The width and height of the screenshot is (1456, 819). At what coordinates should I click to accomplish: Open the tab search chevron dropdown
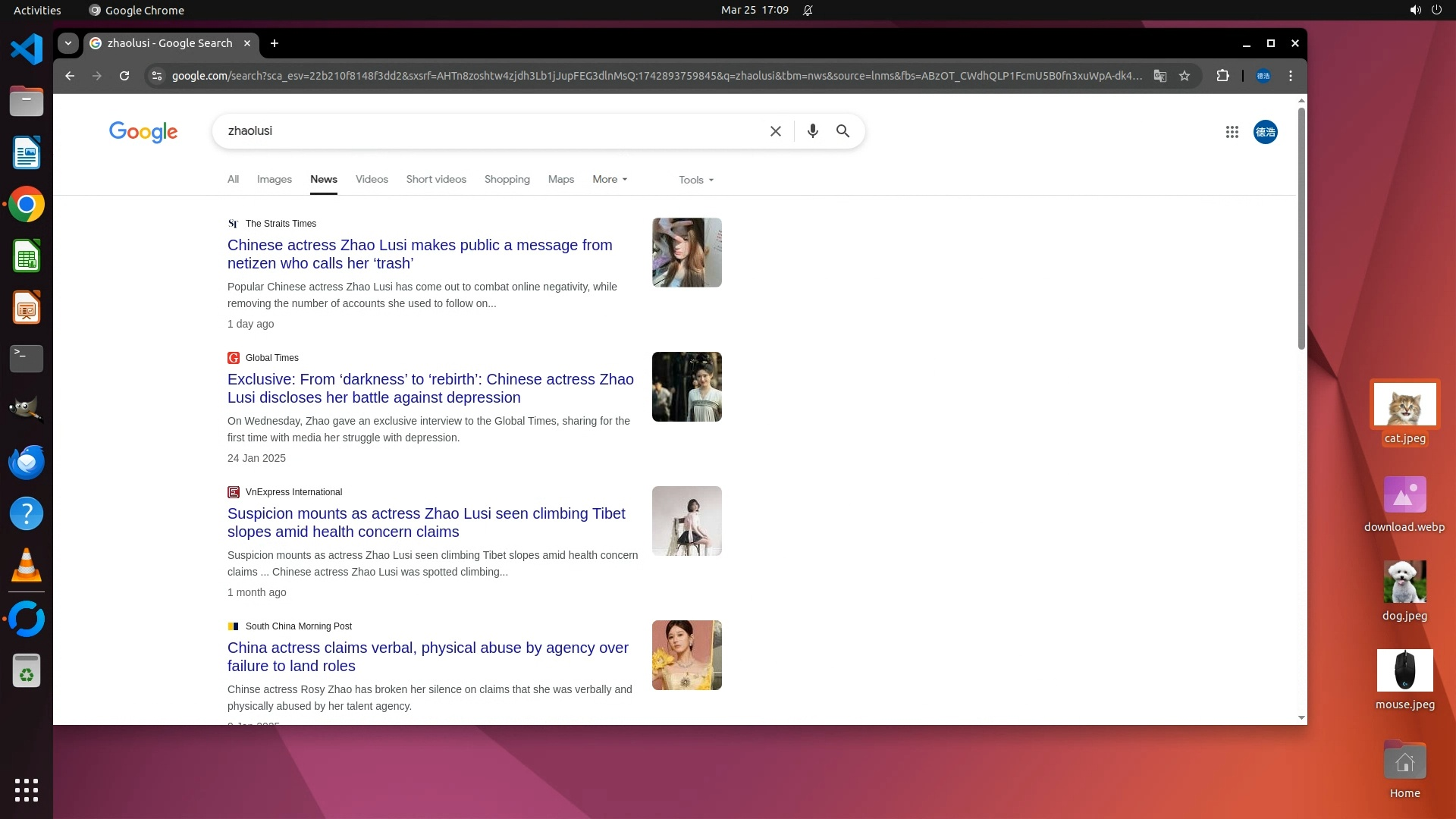tap(68, 43)
